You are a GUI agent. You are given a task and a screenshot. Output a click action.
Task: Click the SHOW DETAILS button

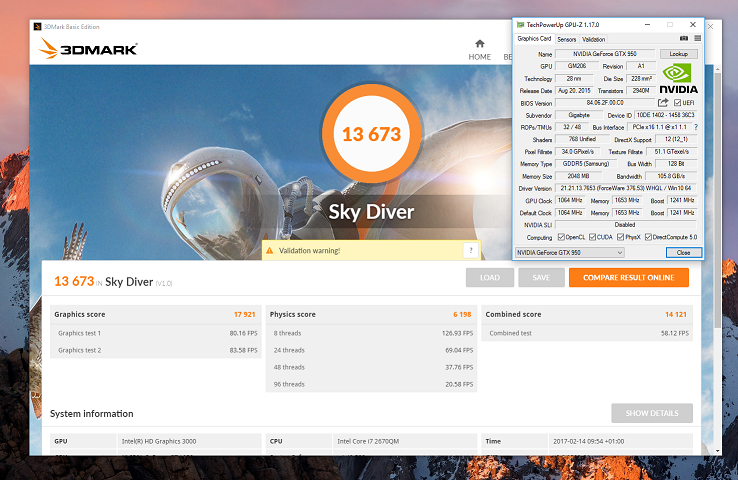click(x=652, y=413)
